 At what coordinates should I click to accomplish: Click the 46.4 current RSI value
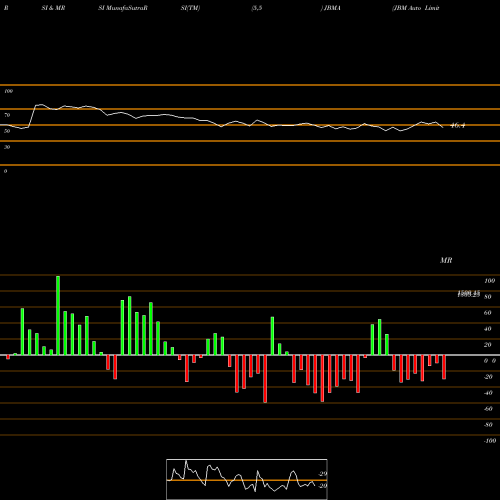click(x=457, y=126)
